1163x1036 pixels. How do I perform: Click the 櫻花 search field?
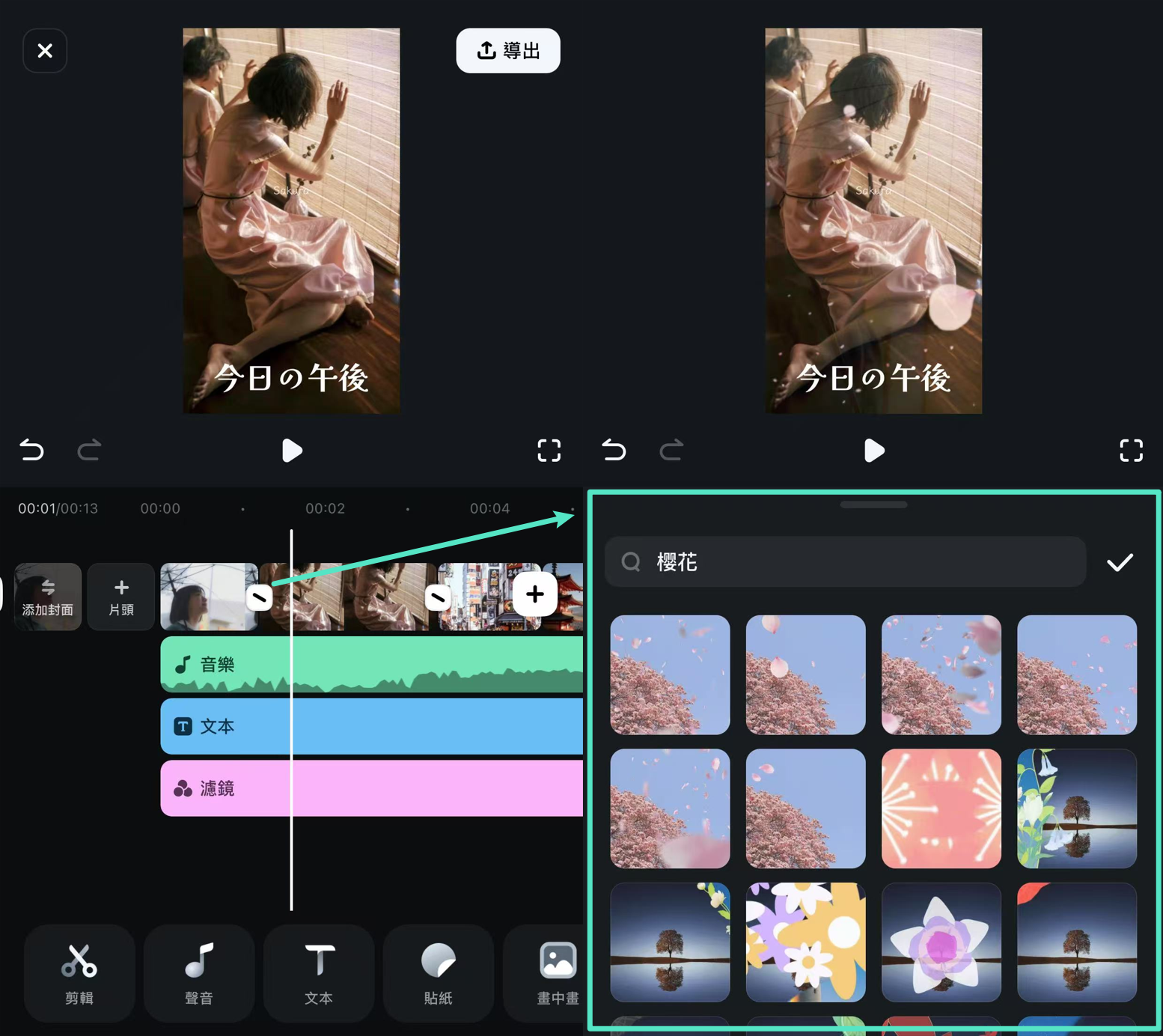846,561
